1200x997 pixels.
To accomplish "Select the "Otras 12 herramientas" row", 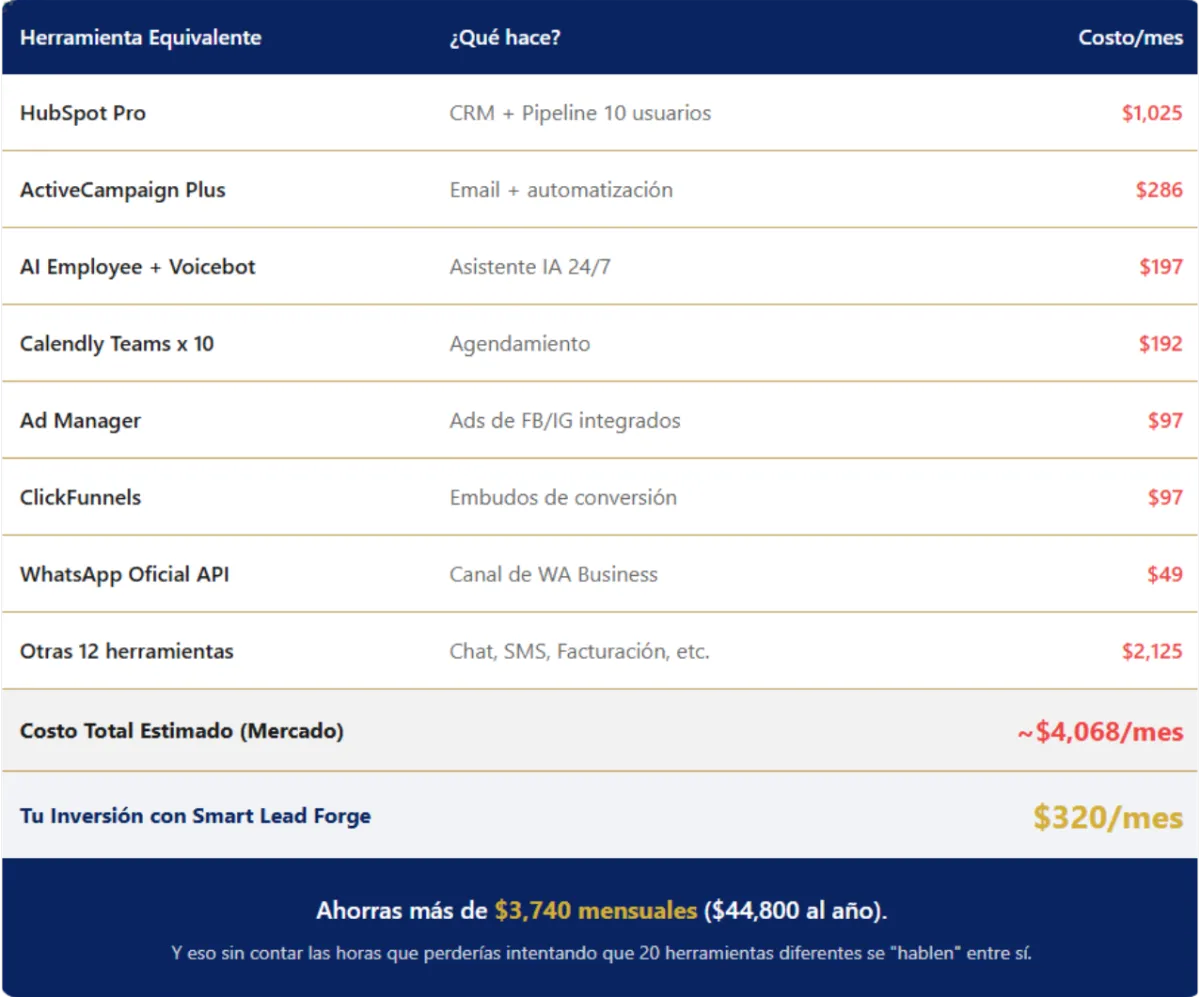I will coord(127,652).
